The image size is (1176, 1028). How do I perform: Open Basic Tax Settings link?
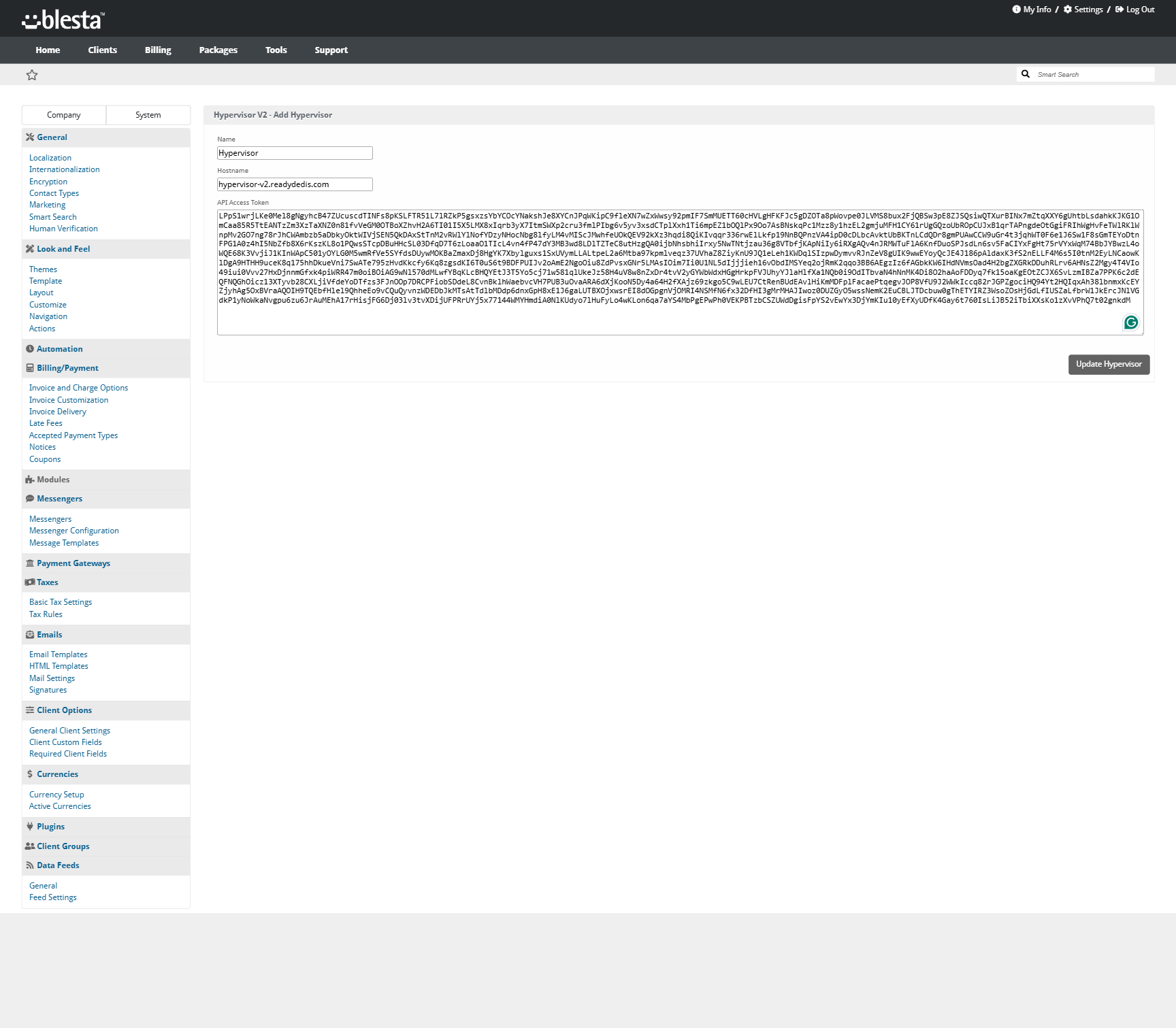tap(61, 602)
